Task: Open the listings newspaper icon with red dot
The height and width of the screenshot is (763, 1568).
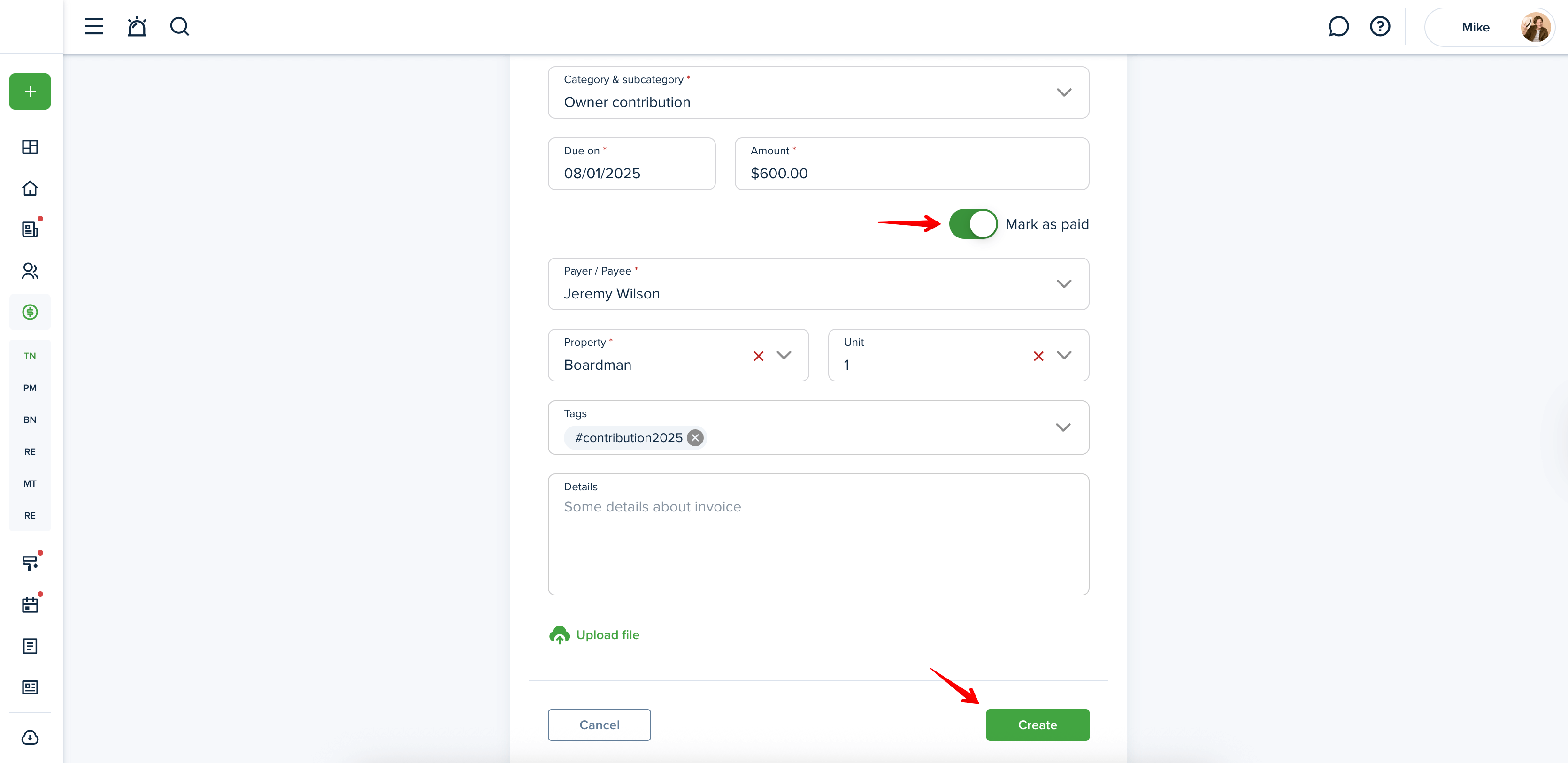Action: click(30, 229)
